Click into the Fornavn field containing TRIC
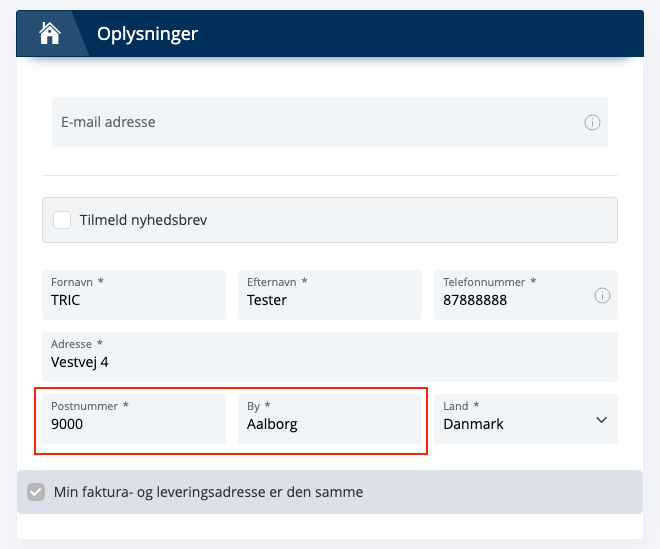660x549 pixels. 133,299
